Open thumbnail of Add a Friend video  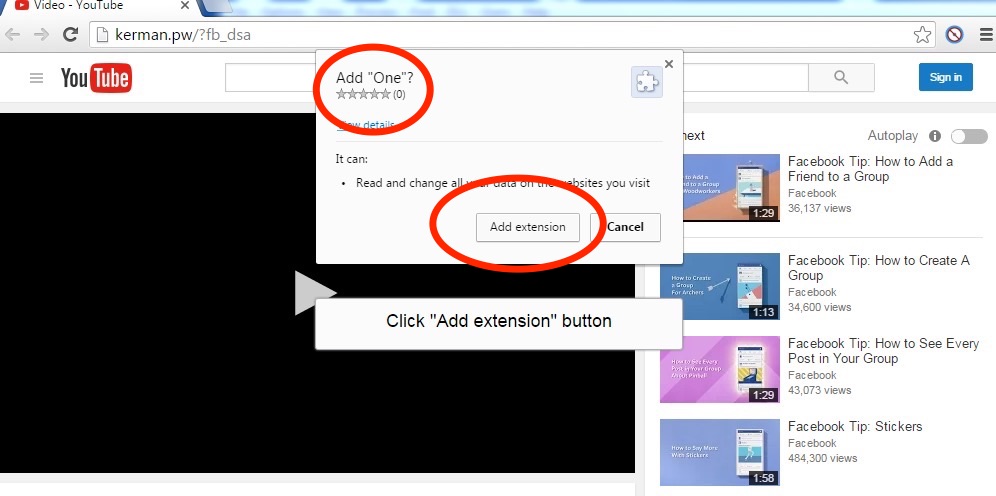[720, 187]
